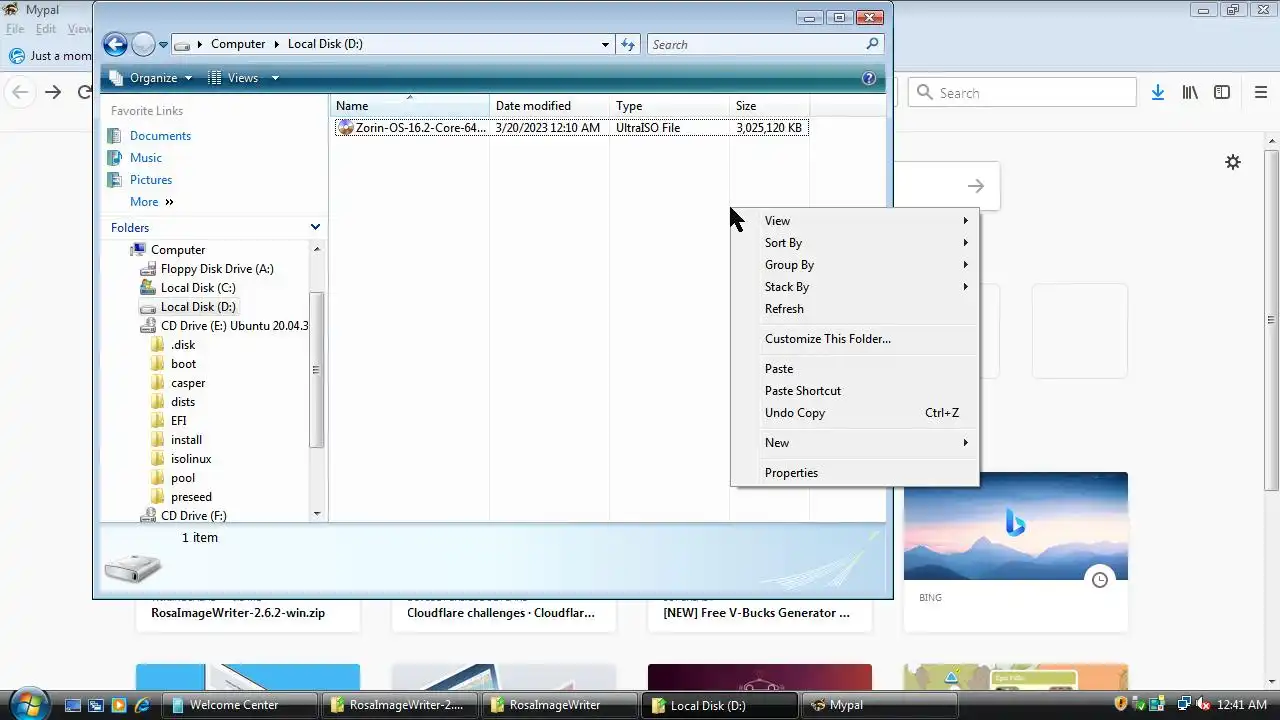Sort by the Name column header

pyautogui.click(x=410, y=106)
